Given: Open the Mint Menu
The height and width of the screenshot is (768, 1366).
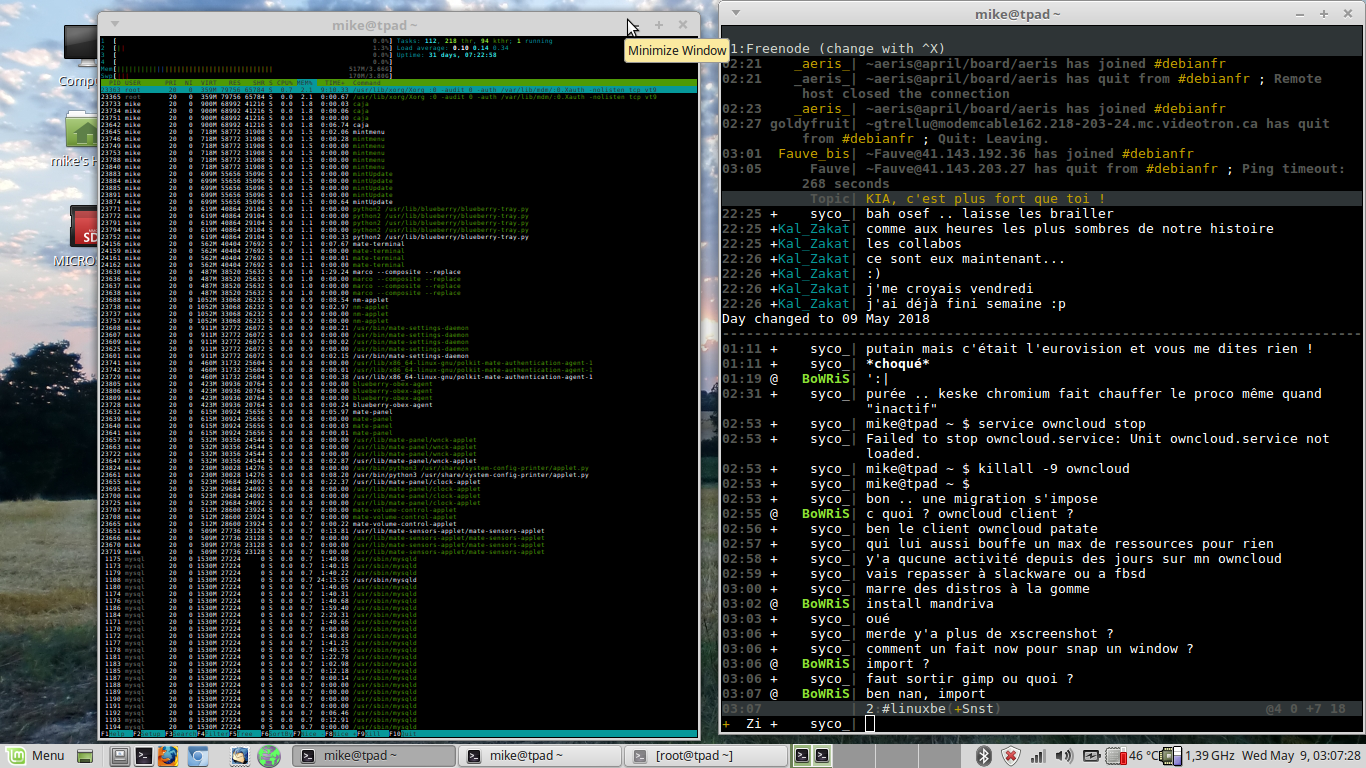Looking at the screenshot, I should click(x=35, y=756).
